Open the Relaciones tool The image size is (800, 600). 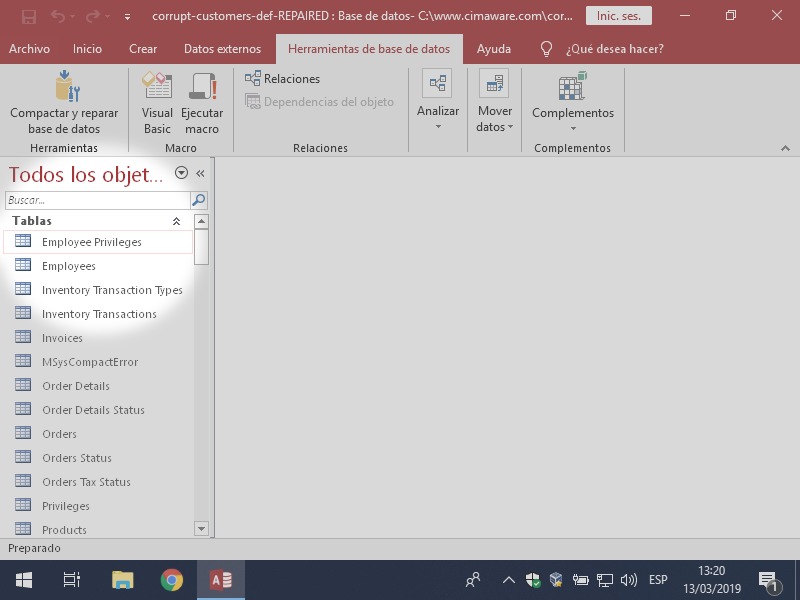pyautogui.click(x=283, y=79)
